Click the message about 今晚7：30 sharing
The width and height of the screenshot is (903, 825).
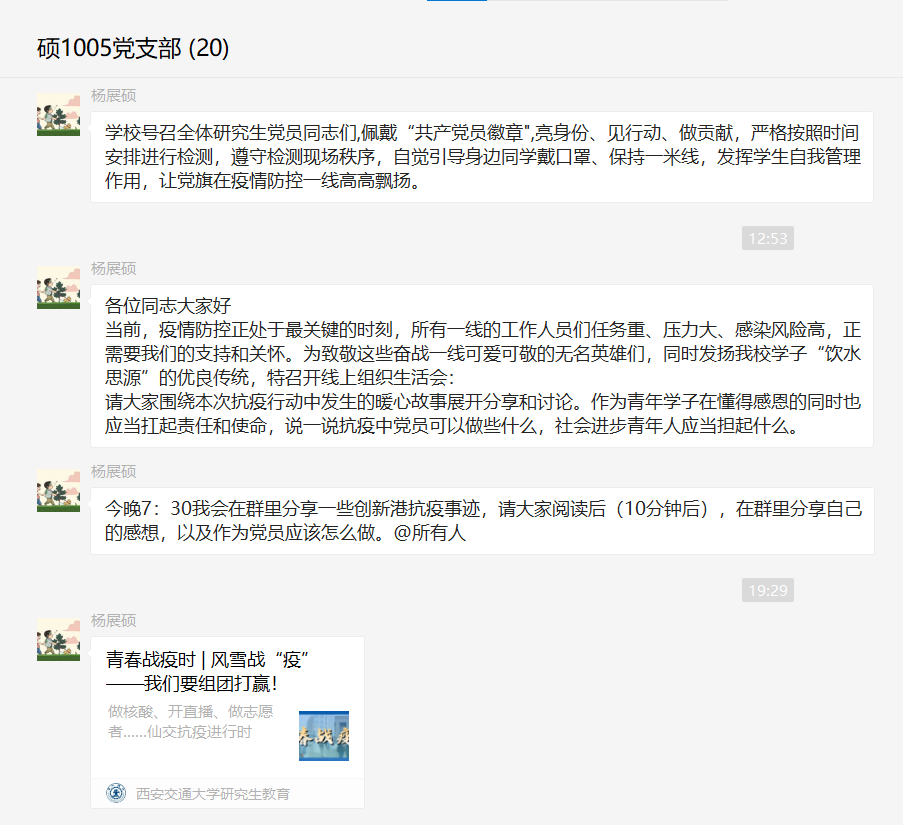(x=481, y=521)
